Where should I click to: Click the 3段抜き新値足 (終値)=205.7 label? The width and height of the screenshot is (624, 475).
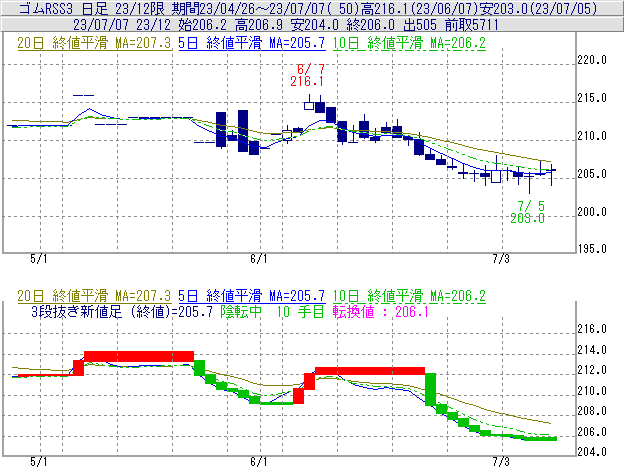pos(122,311)
